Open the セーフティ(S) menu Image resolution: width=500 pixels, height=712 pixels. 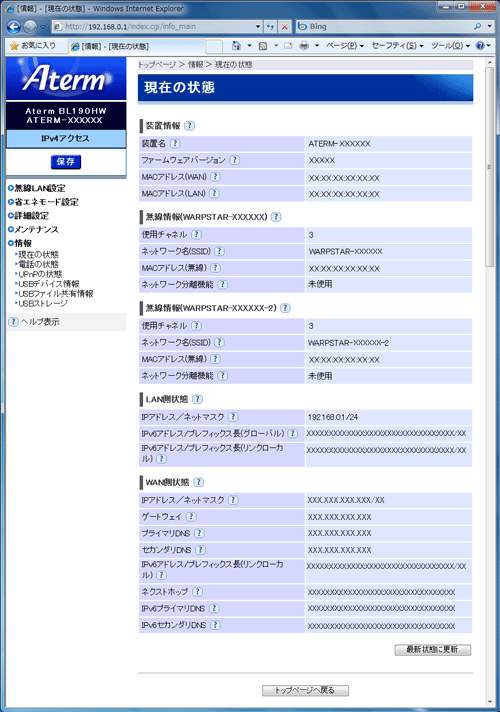pyautogui.click(x=398, y=46)
